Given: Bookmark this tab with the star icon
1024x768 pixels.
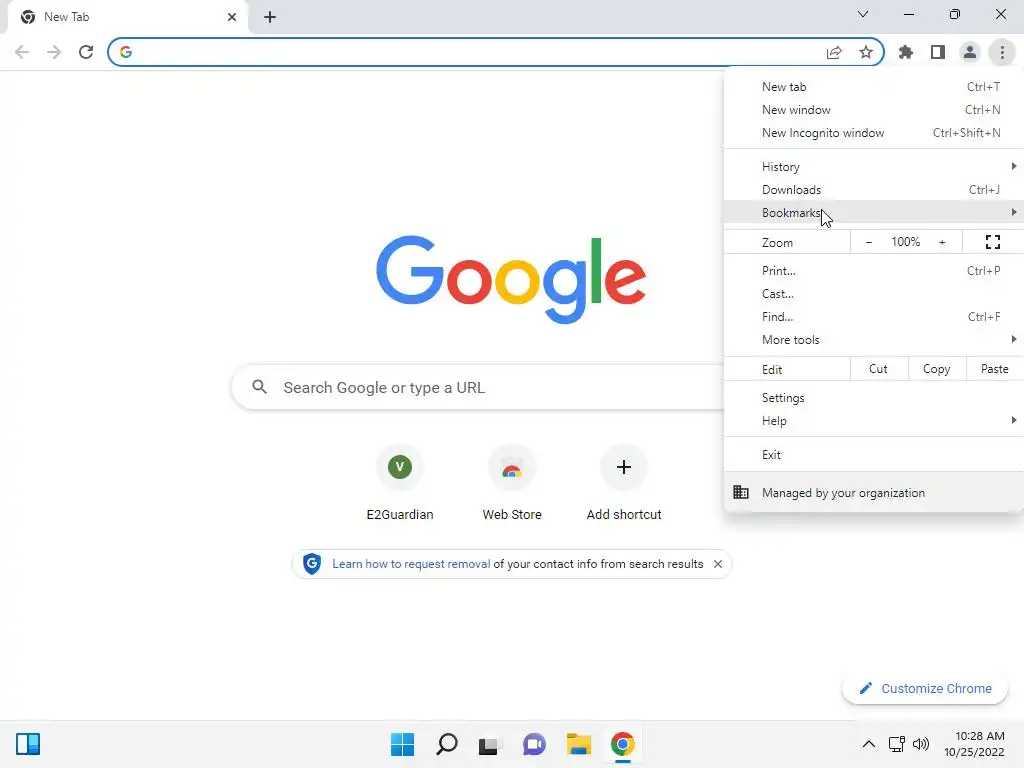Looking at the screenshot, I should (866, 52).
